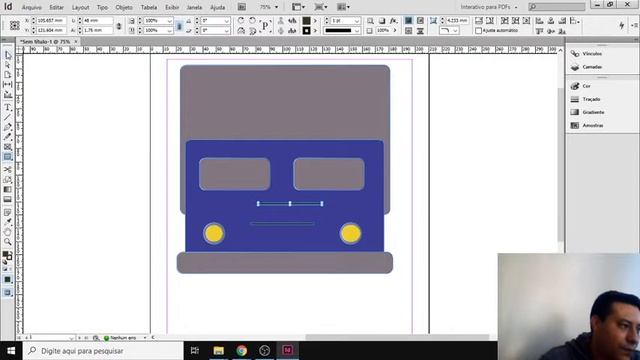Viewport: 640px width, 360px height.
Task: Toggle constrain width and height proportions
Action: (x=119, y=26)
